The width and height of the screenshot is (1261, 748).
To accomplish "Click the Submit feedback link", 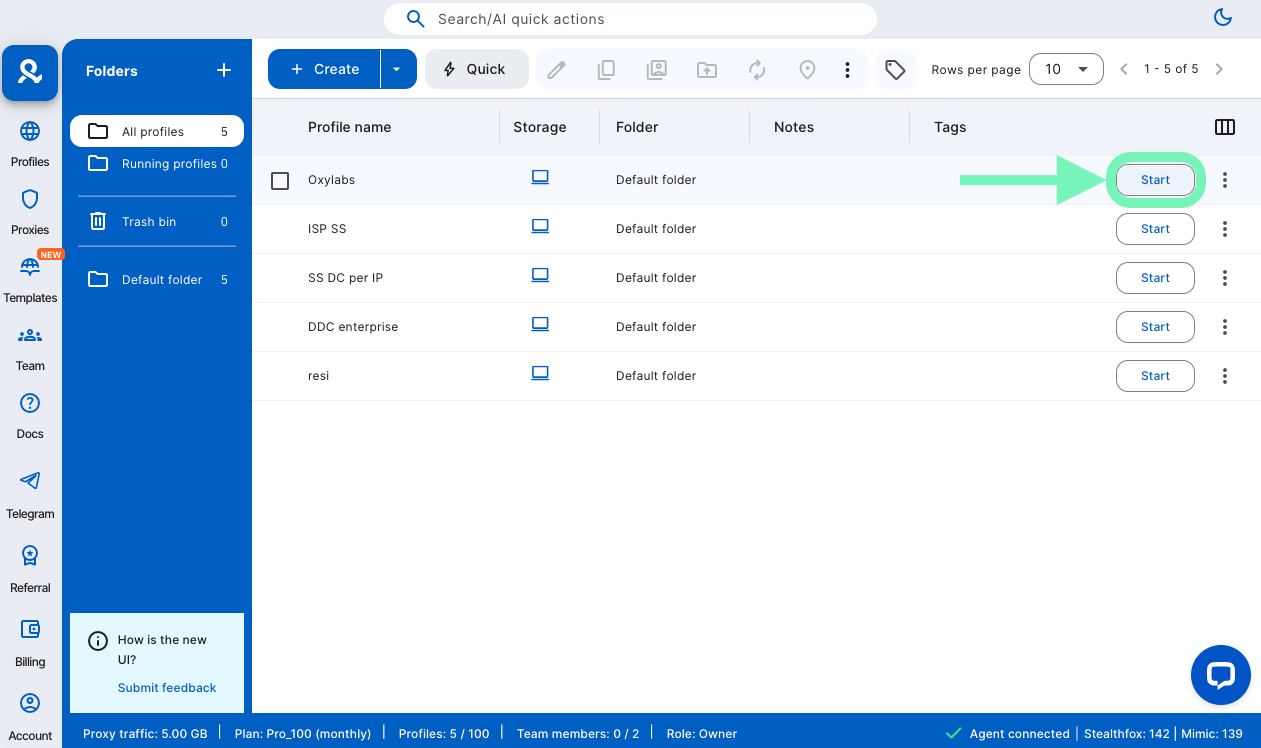I will pyautogui.click(x=167, y=688).
